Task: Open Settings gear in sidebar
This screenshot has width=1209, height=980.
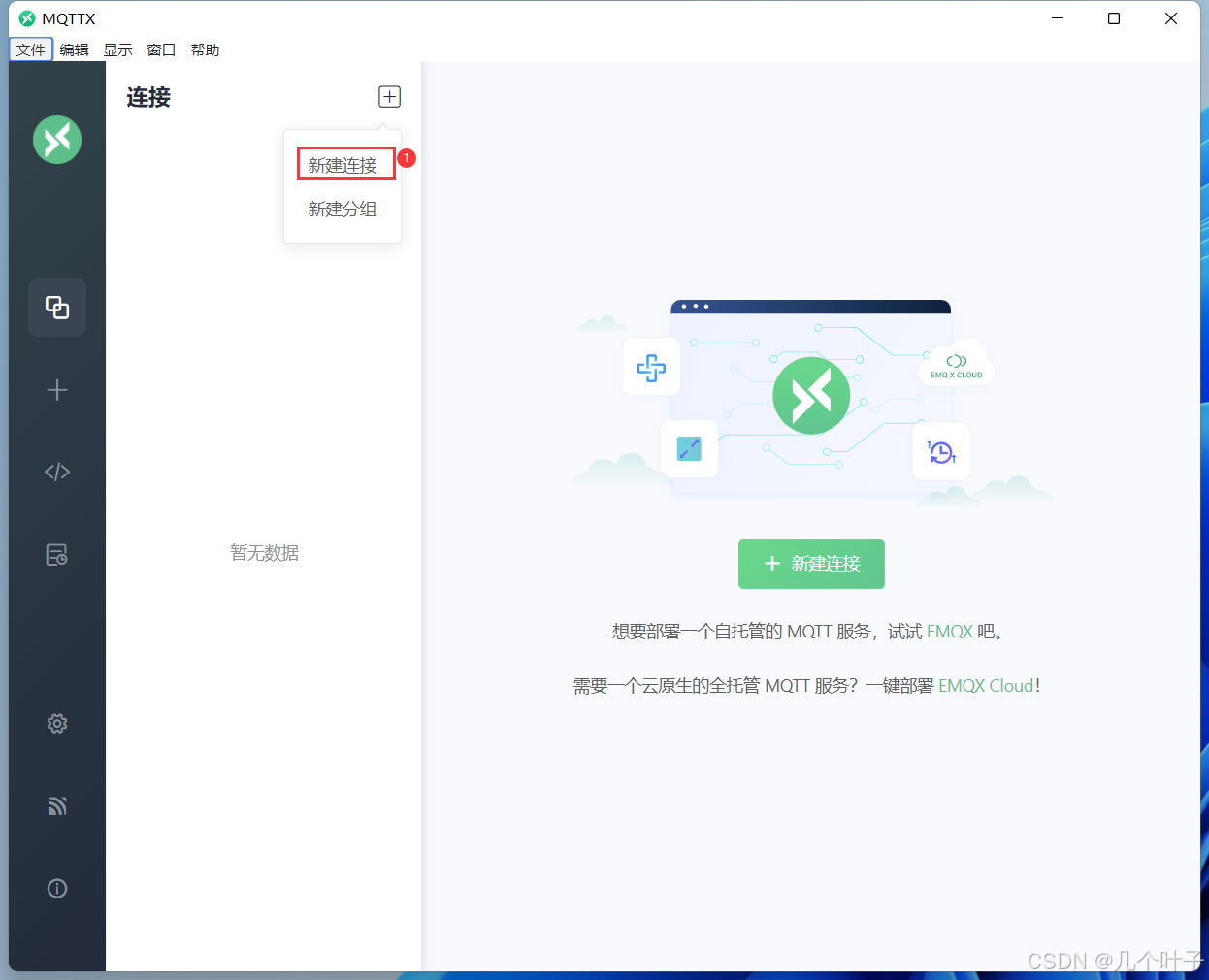Action: (57, 723)
